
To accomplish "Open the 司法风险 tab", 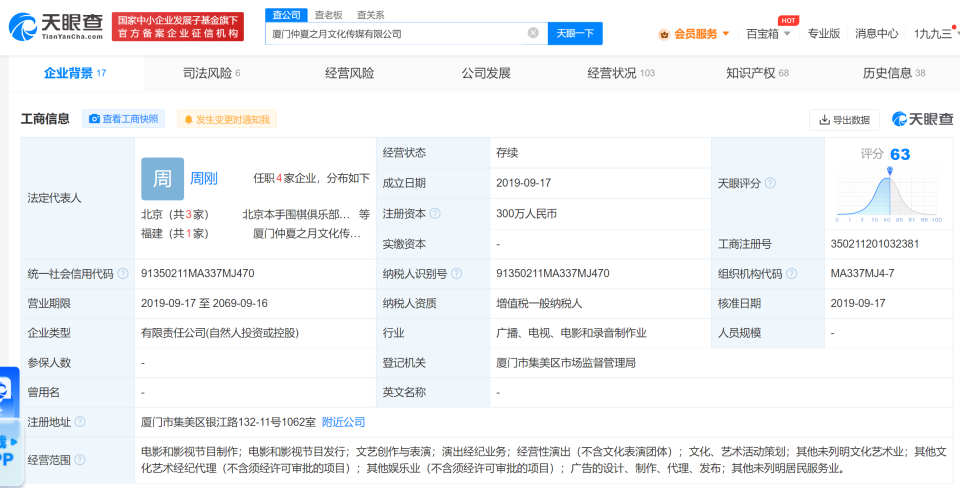I will (211, 73).
